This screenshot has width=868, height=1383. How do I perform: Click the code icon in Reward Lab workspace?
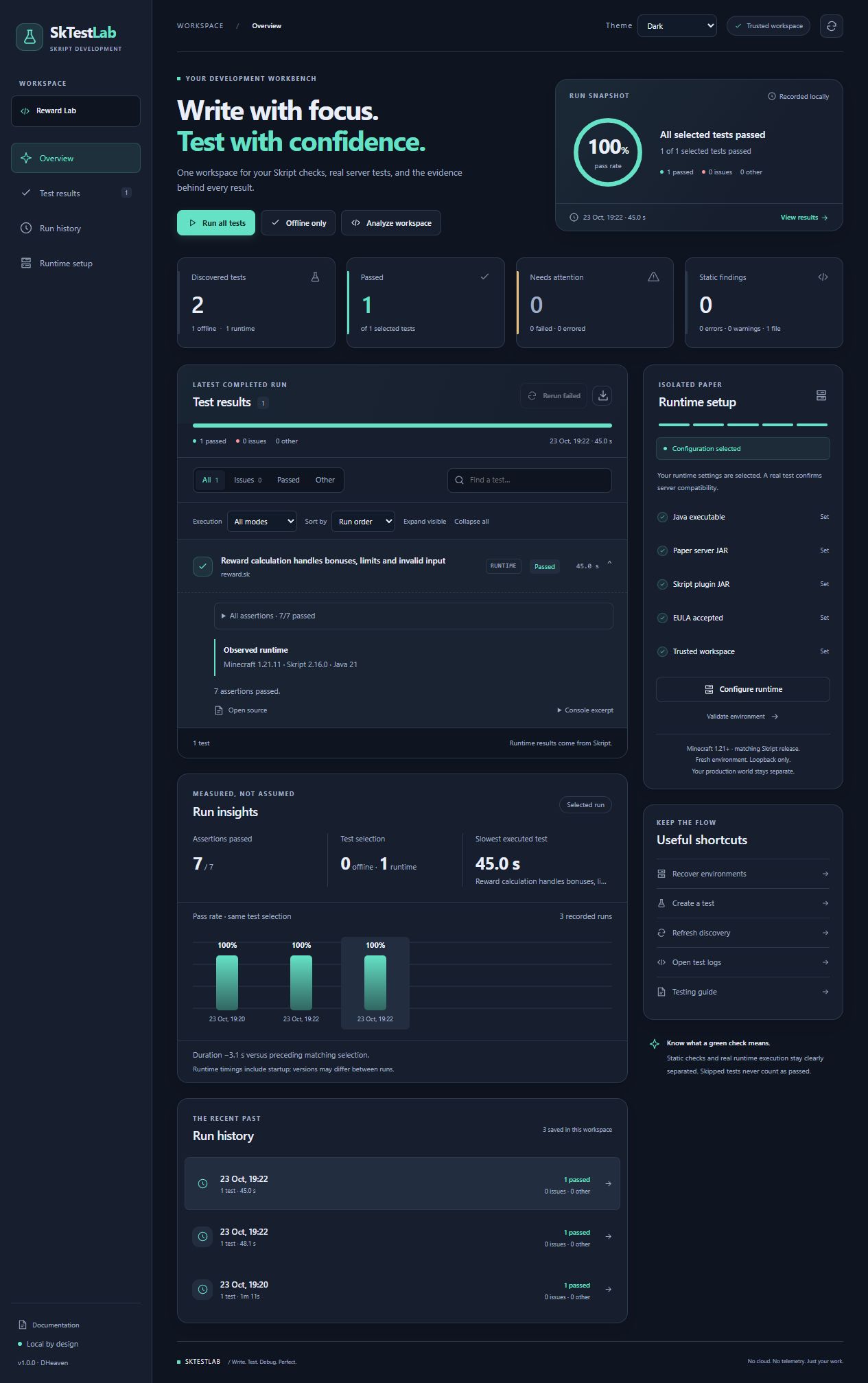(25, 111)
